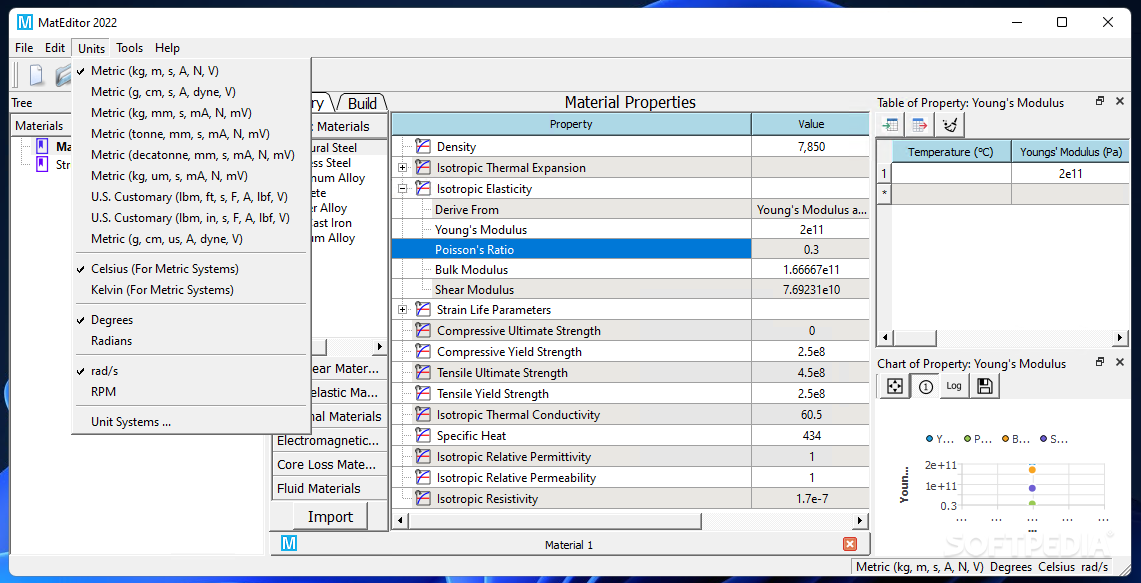Image resolution: width=1141 pixels, height=583 pixels.
Task: Clear table icon with broom
Action: [949, 125]
